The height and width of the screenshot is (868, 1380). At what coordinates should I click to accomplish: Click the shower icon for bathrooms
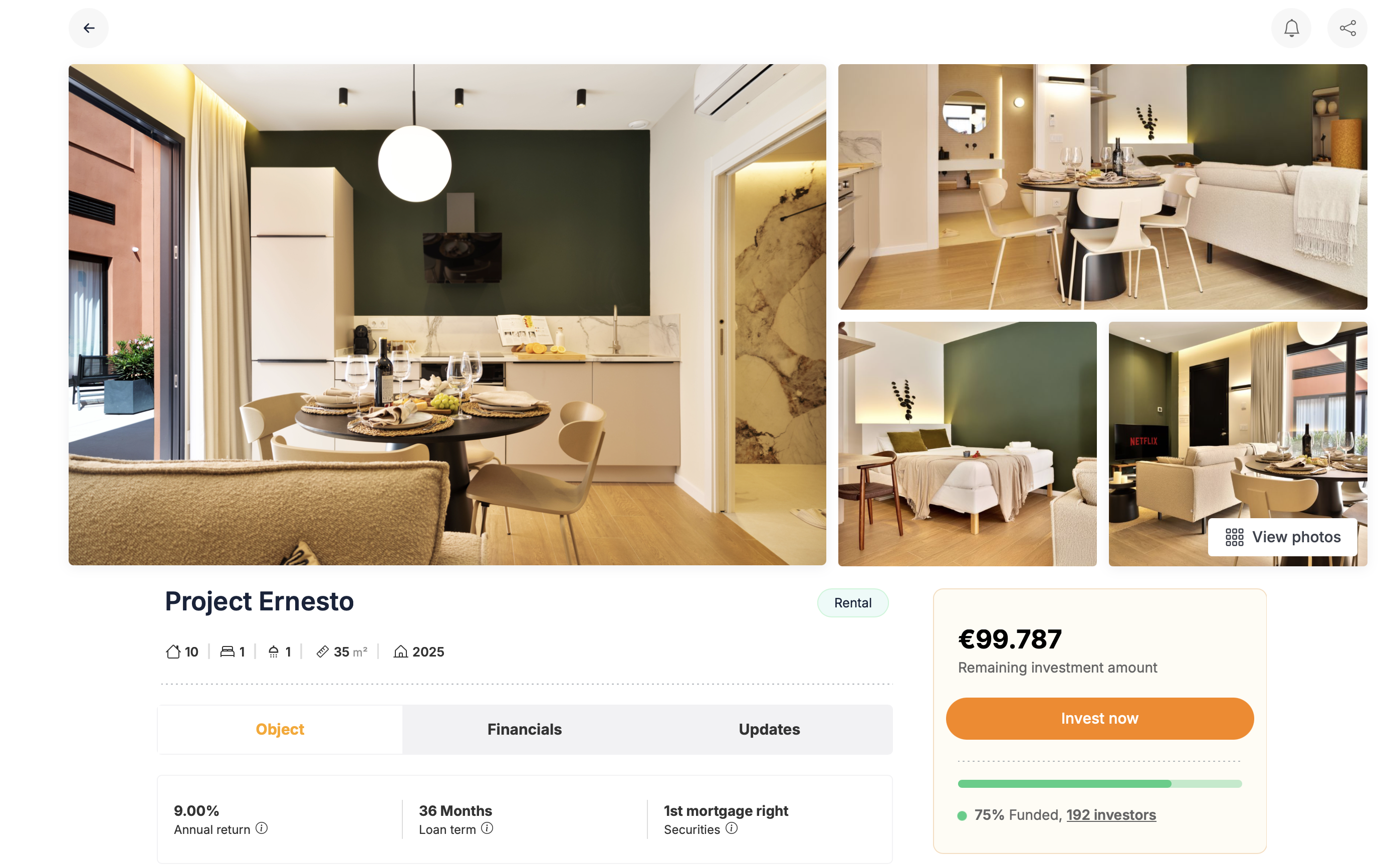click(274, 652)
